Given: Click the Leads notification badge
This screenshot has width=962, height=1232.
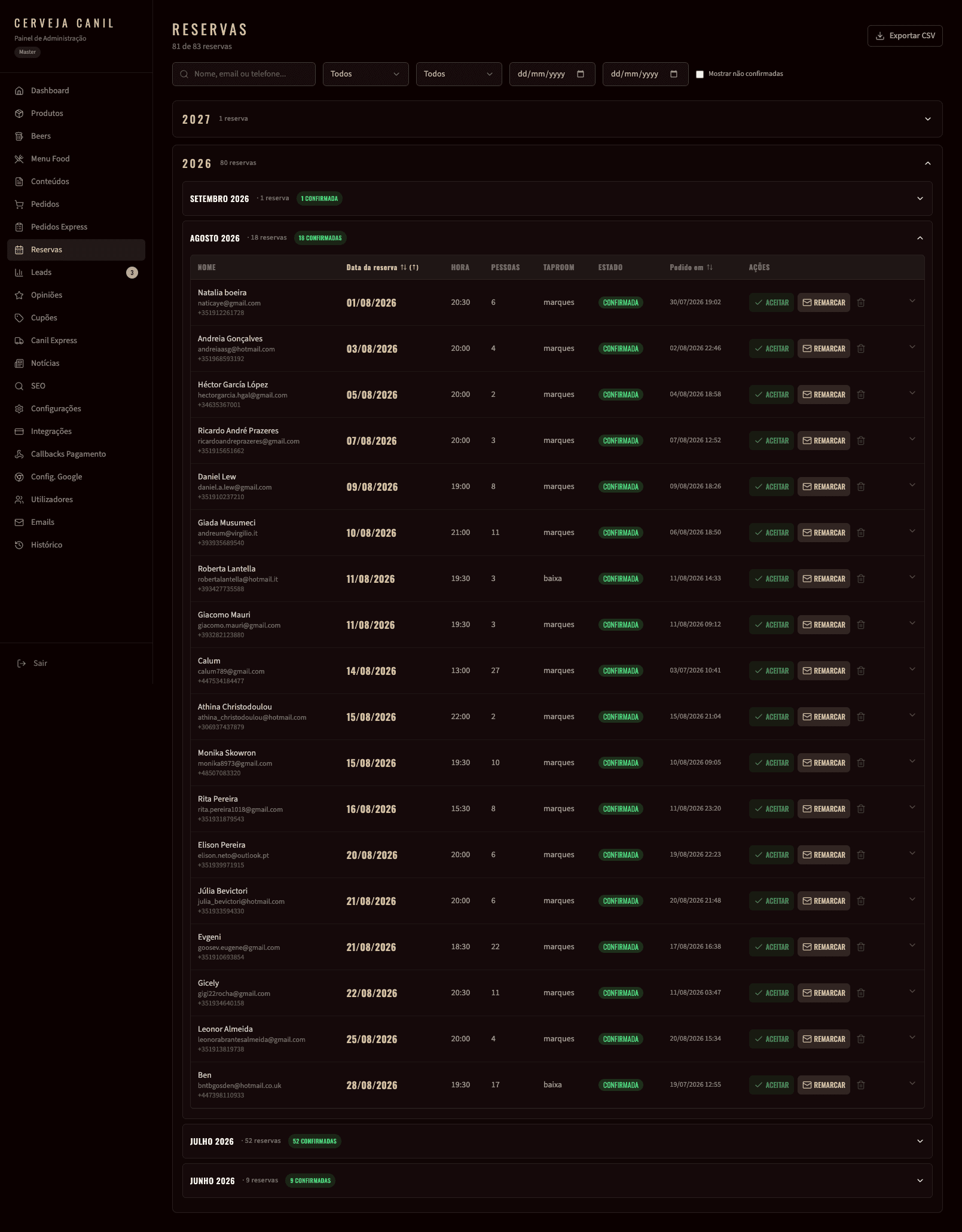Looking at the screenshot, I should 132,273.
